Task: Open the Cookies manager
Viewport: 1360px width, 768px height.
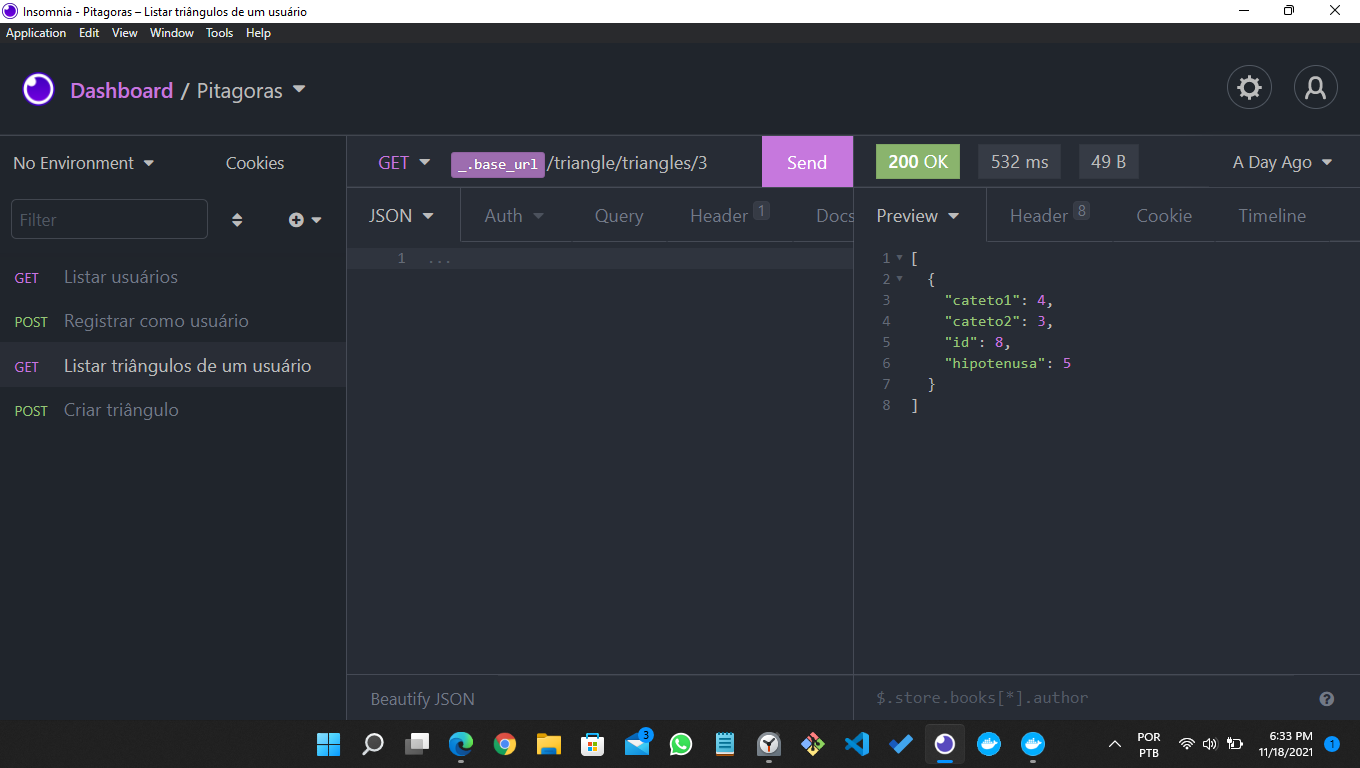Action: click(254, 162)
